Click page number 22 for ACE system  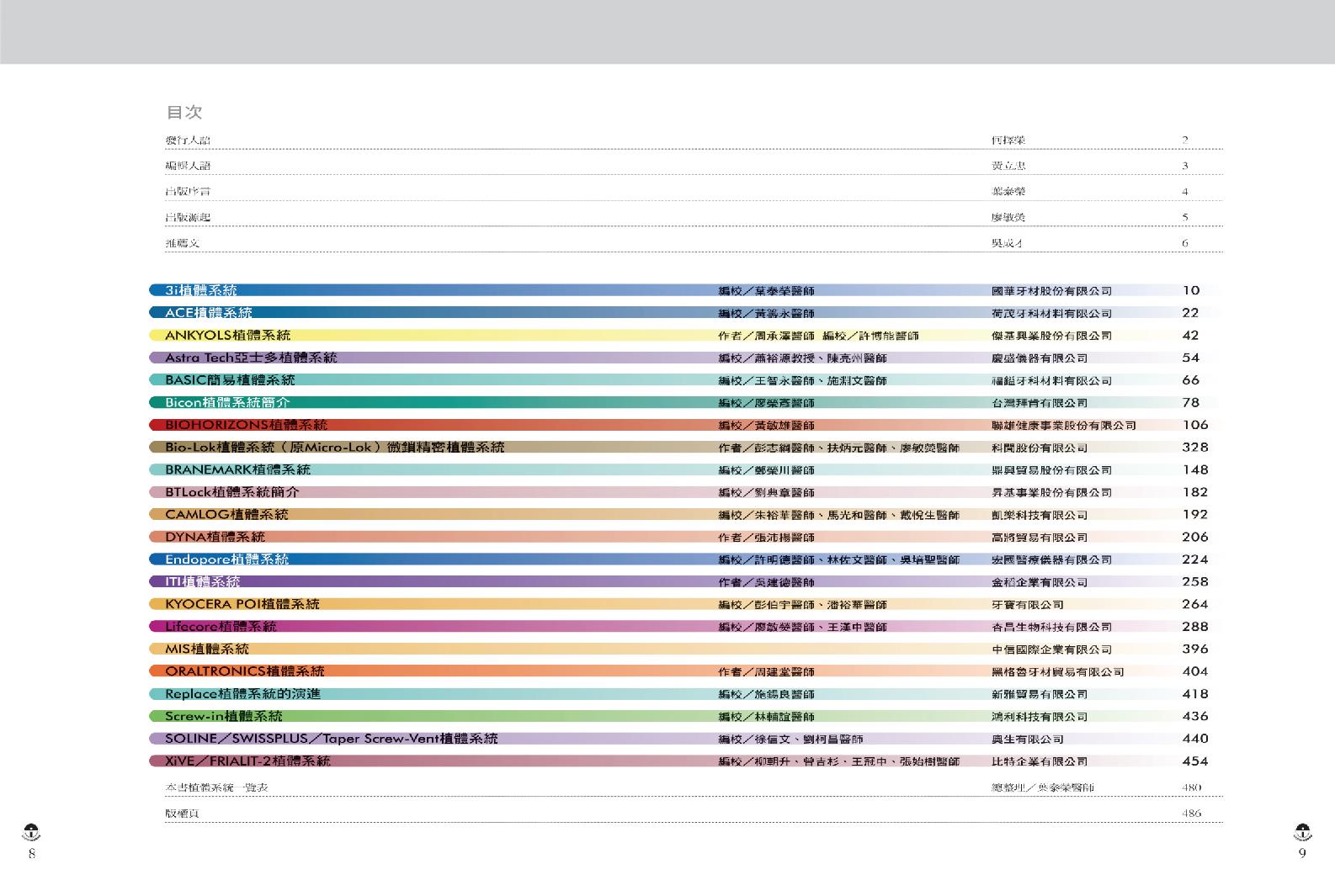pos(1190,313)
